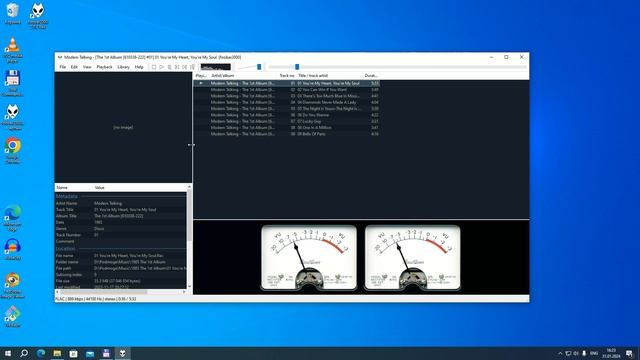Open the Library menu
640x360 pixels.
123,67
